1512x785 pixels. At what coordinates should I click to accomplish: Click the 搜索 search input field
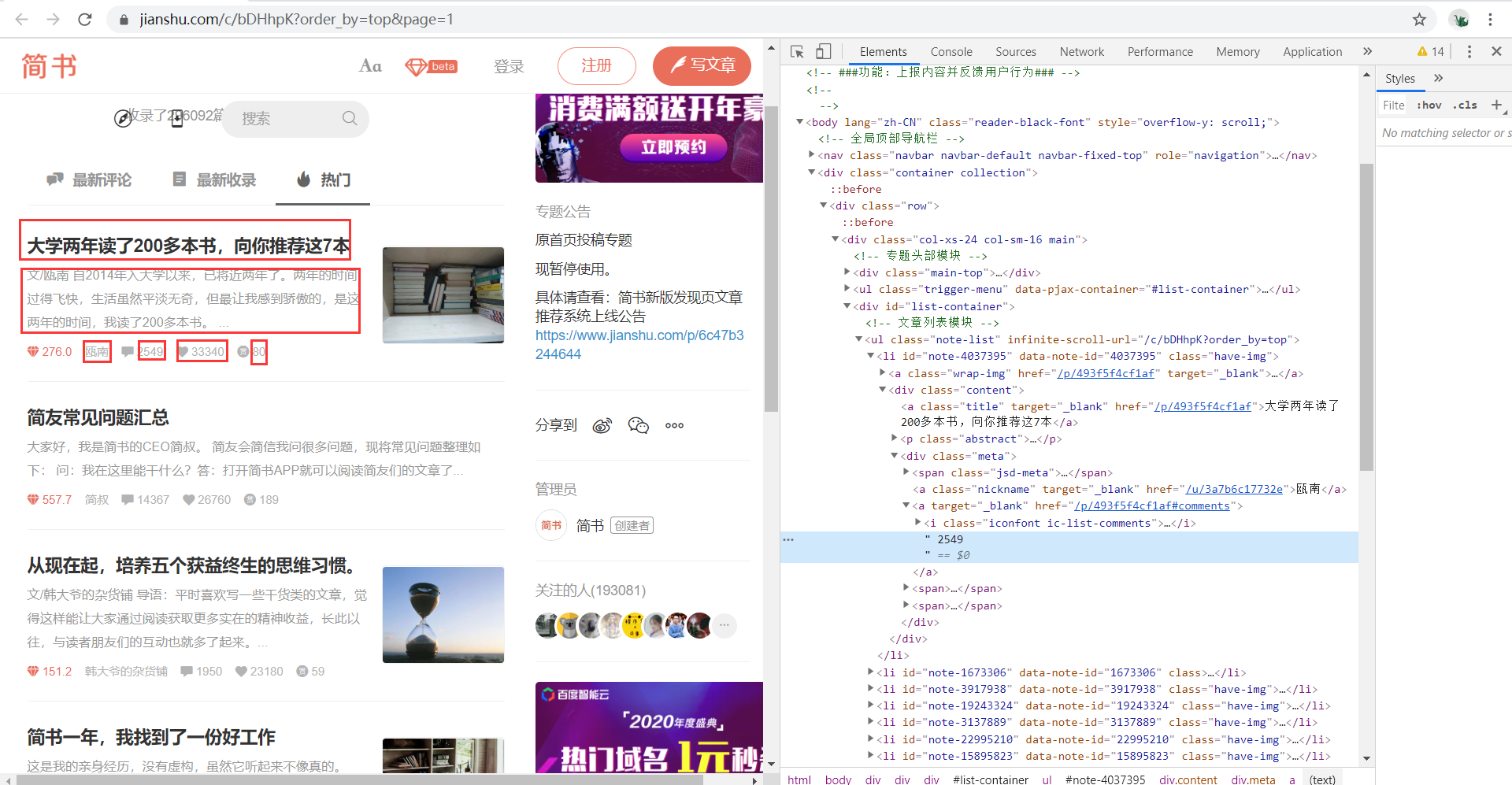tap(295, 118)
